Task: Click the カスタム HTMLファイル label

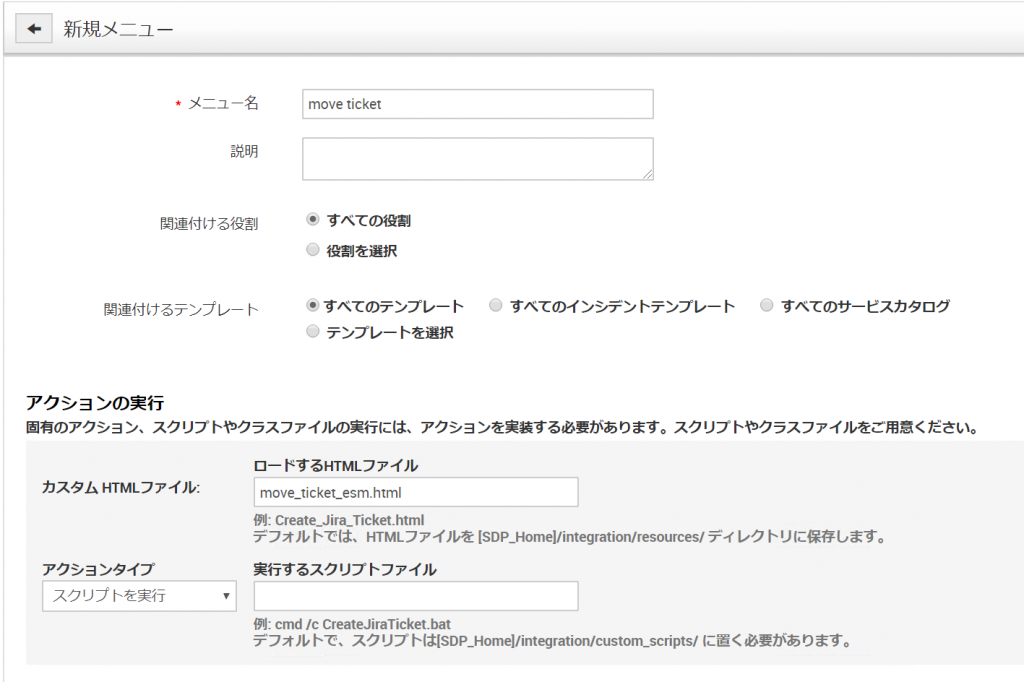Action: 121,487
